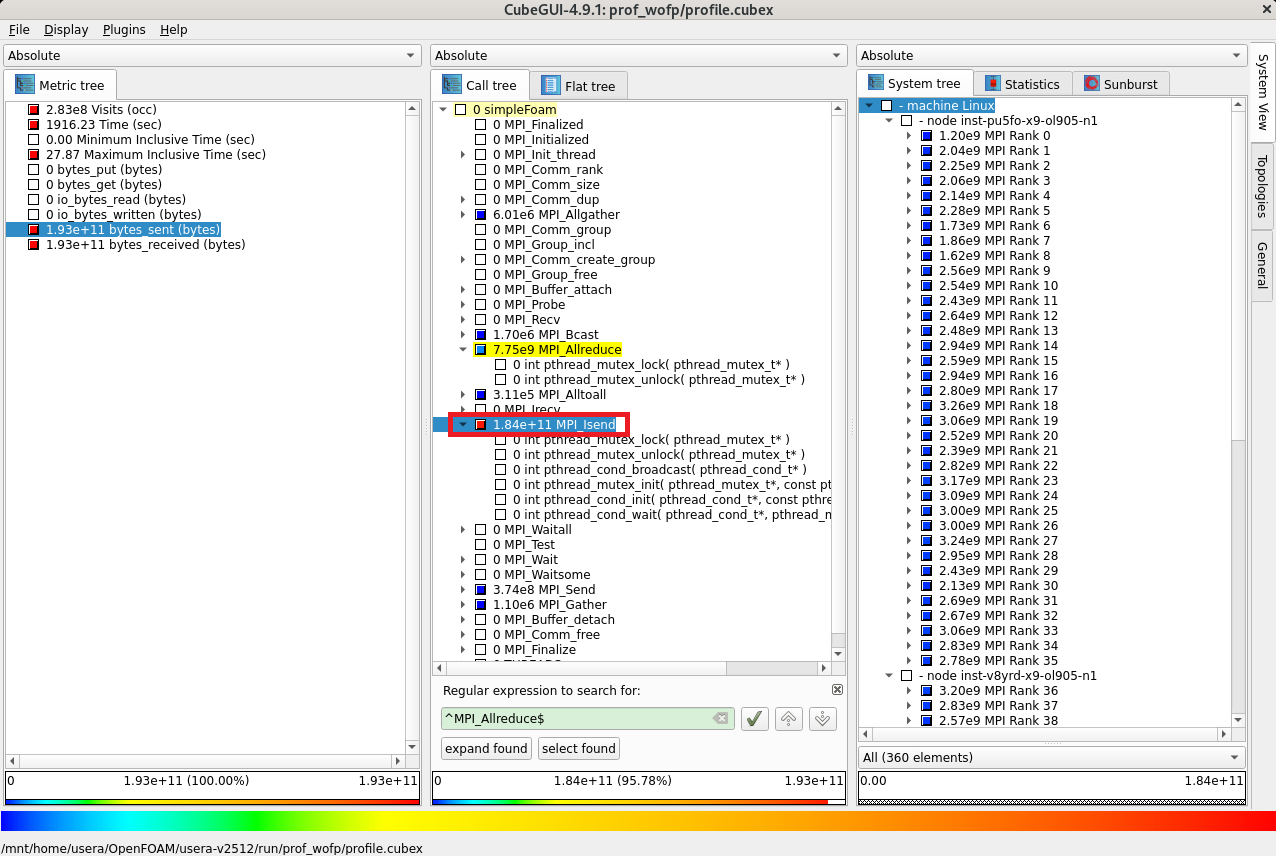Collapse the MPI_Allreduce tree node
Image resolution: width=1276 pixels, height=856 pixels.
(x=463, y=350)
